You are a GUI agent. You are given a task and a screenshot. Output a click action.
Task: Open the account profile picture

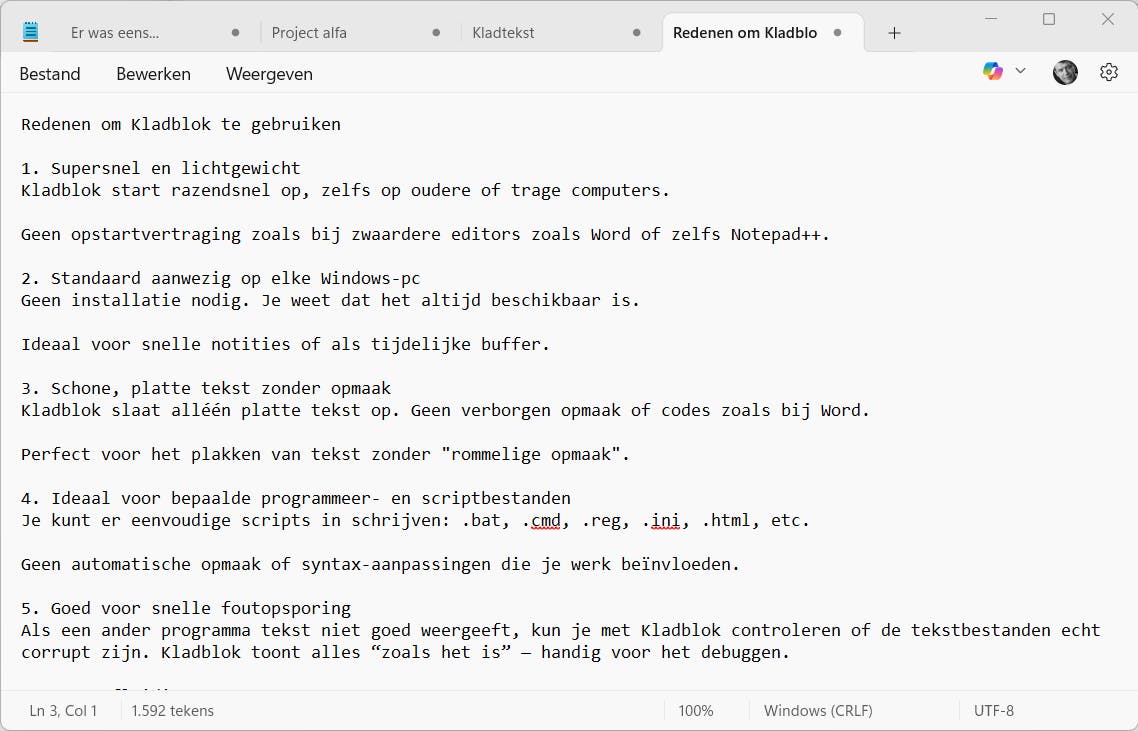coord(1065,72)
